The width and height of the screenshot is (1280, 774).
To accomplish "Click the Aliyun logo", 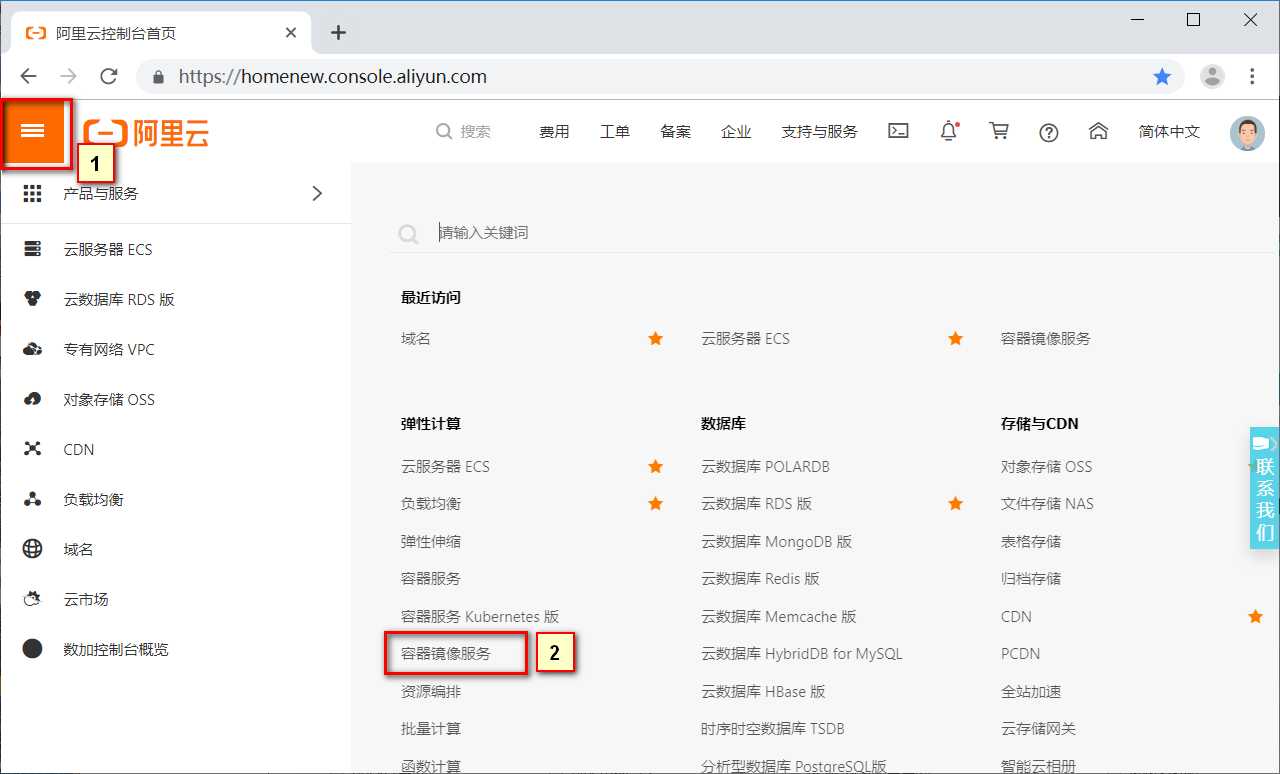I will tap(147, 132).
